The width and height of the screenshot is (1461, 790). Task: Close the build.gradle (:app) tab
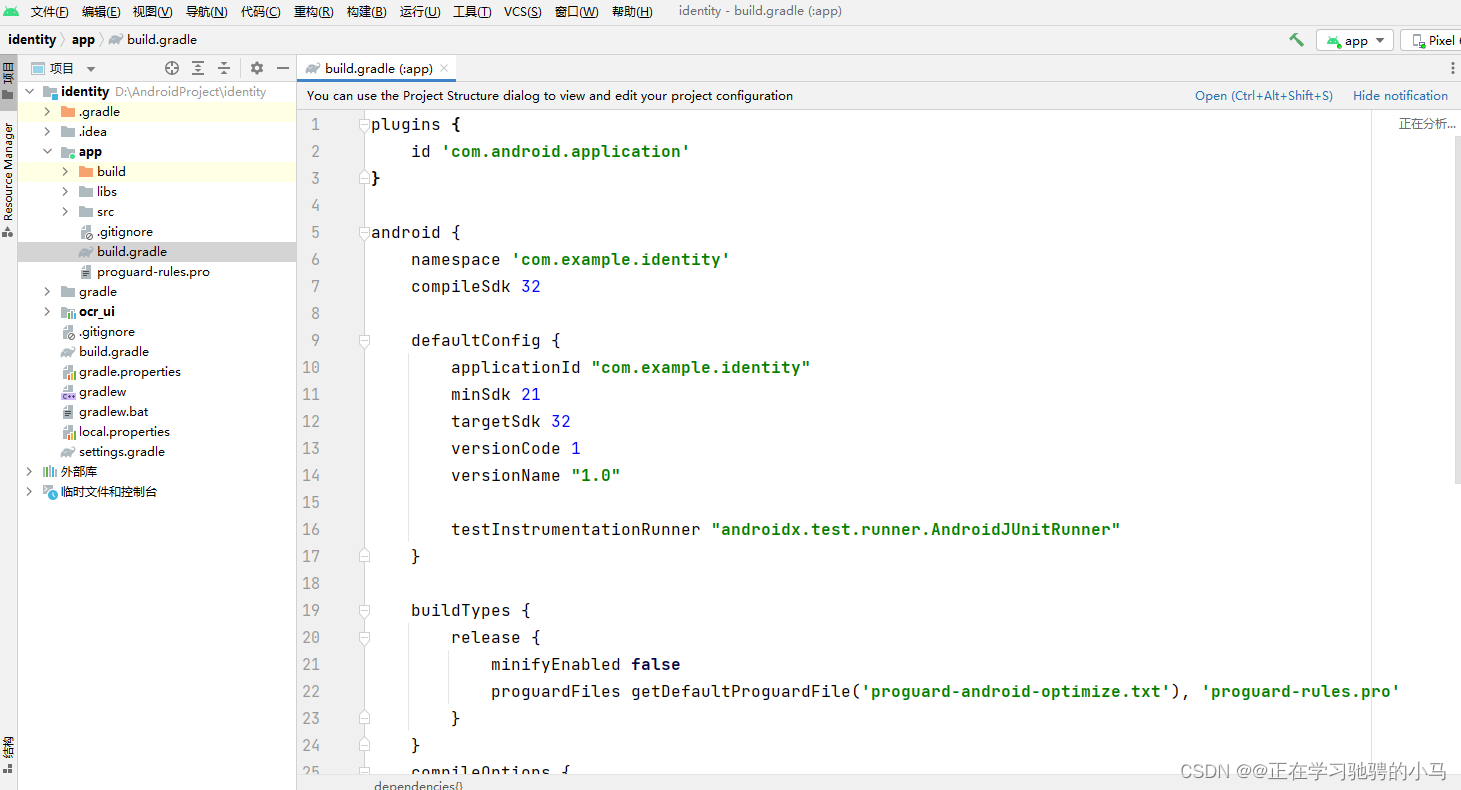point(445,68)
